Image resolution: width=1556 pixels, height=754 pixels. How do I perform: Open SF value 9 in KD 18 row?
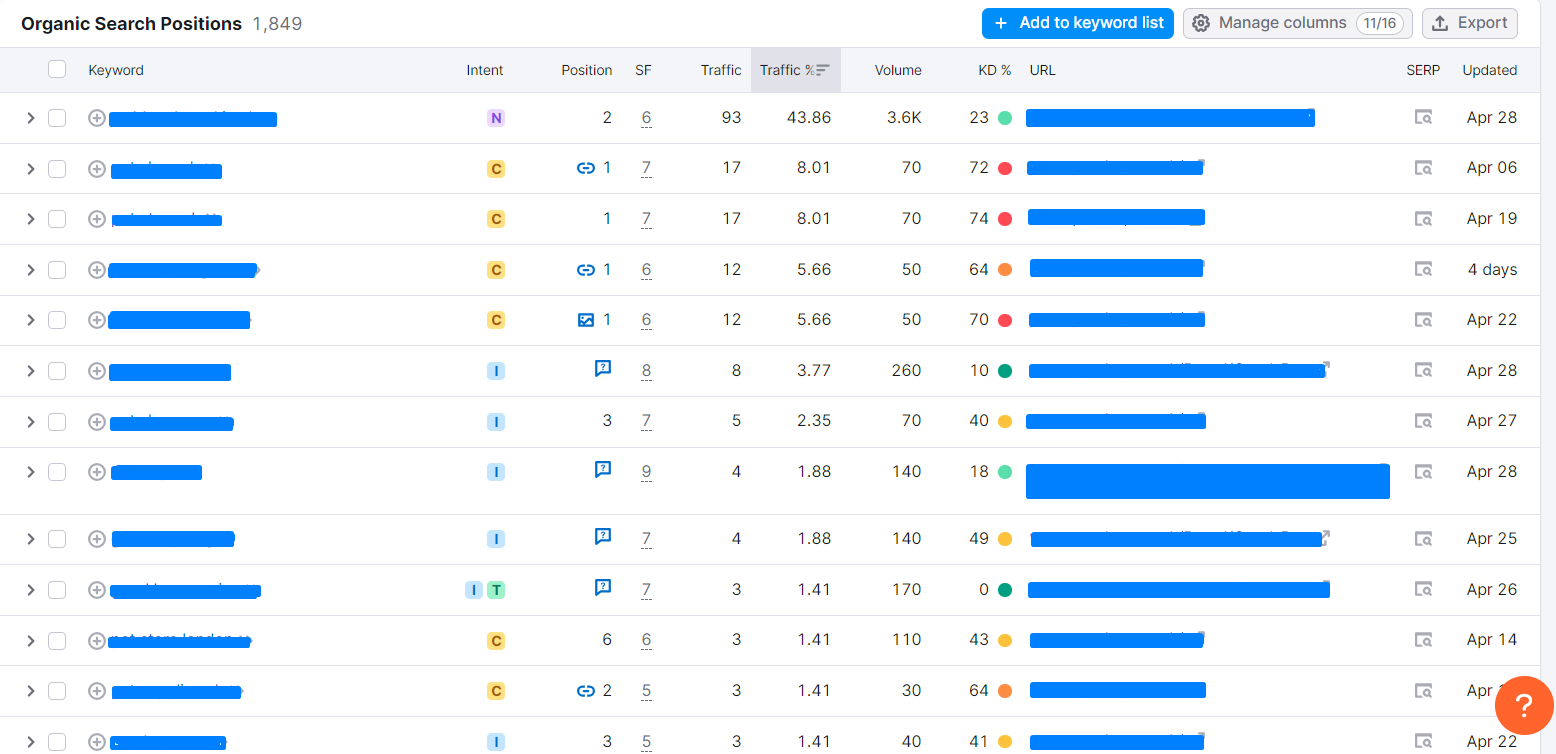point(646,472)
